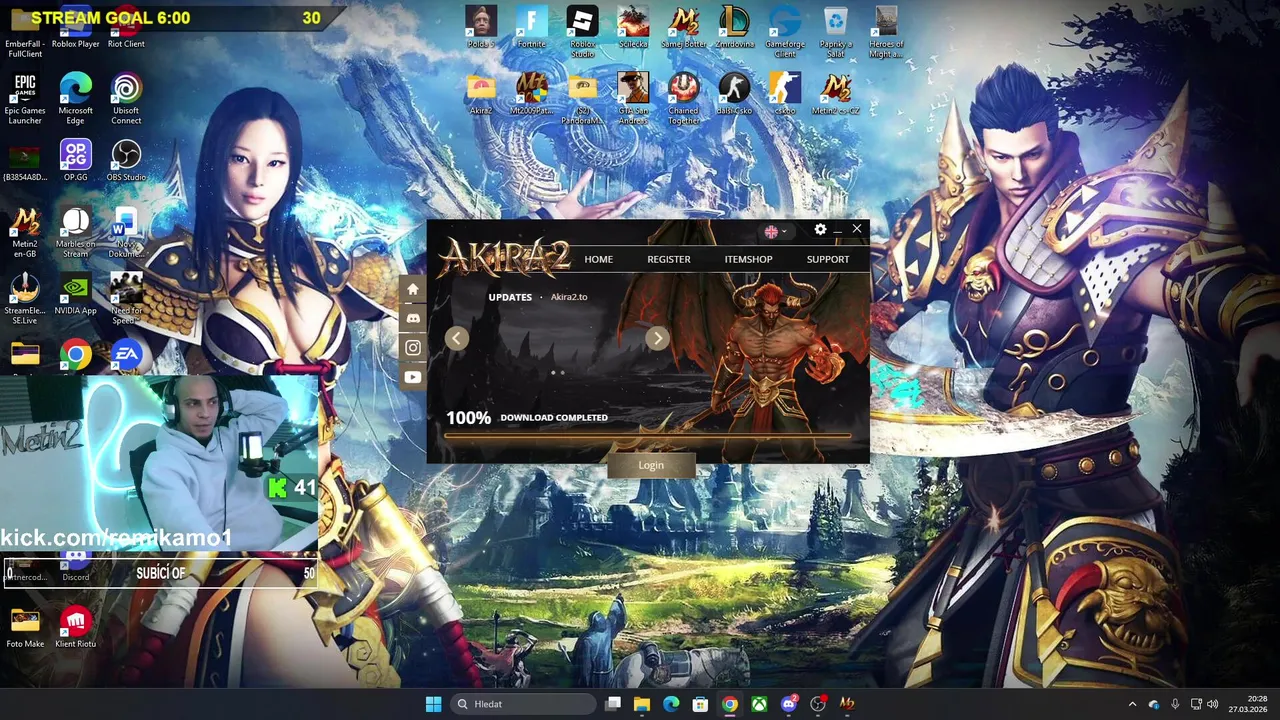Open the Gameforge Client shortcut
The height and width of the screenshot is (720, 1280).
click(785, 31)
